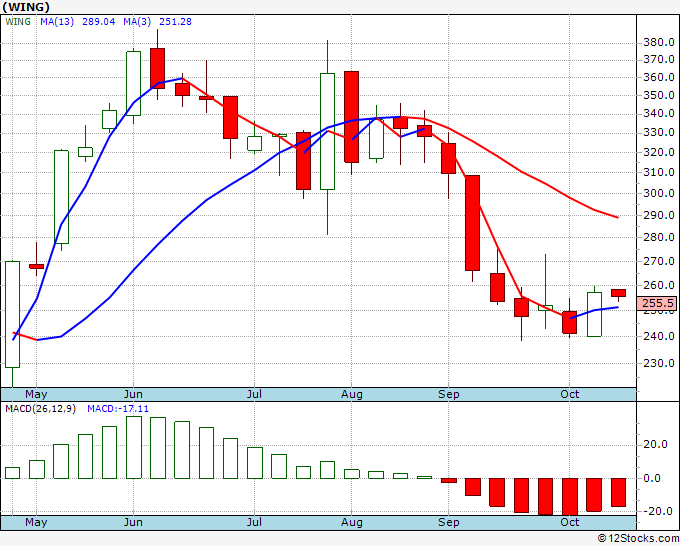Click the tallest green MACD histogram bar

click(x=134, y=448)
